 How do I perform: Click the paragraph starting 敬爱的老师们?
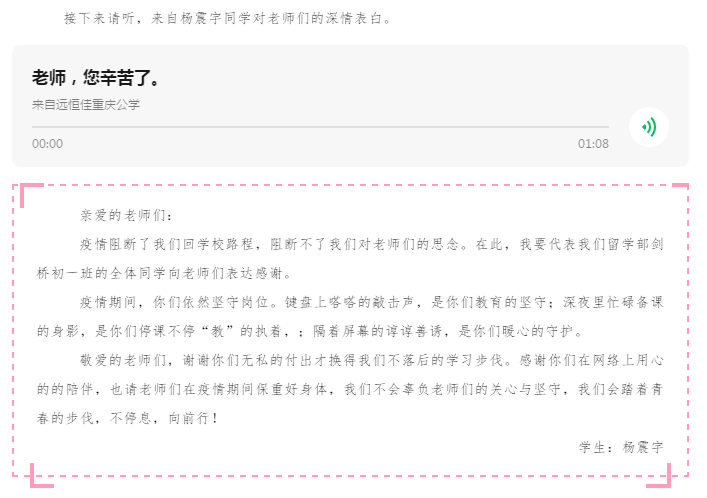(350, 389)
